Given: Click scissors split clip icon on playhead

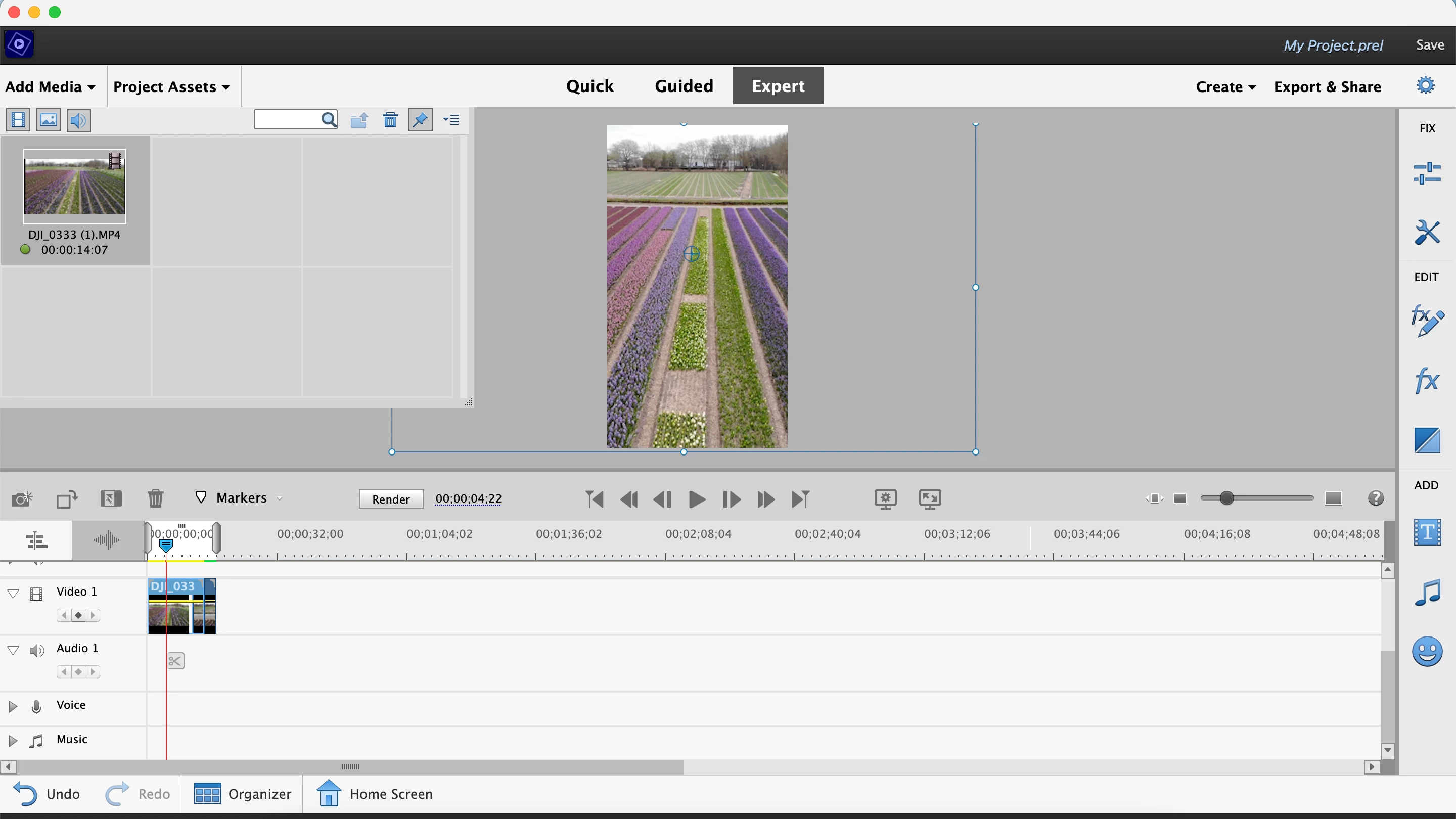Looking at the screenshot, I should [175, 660].
